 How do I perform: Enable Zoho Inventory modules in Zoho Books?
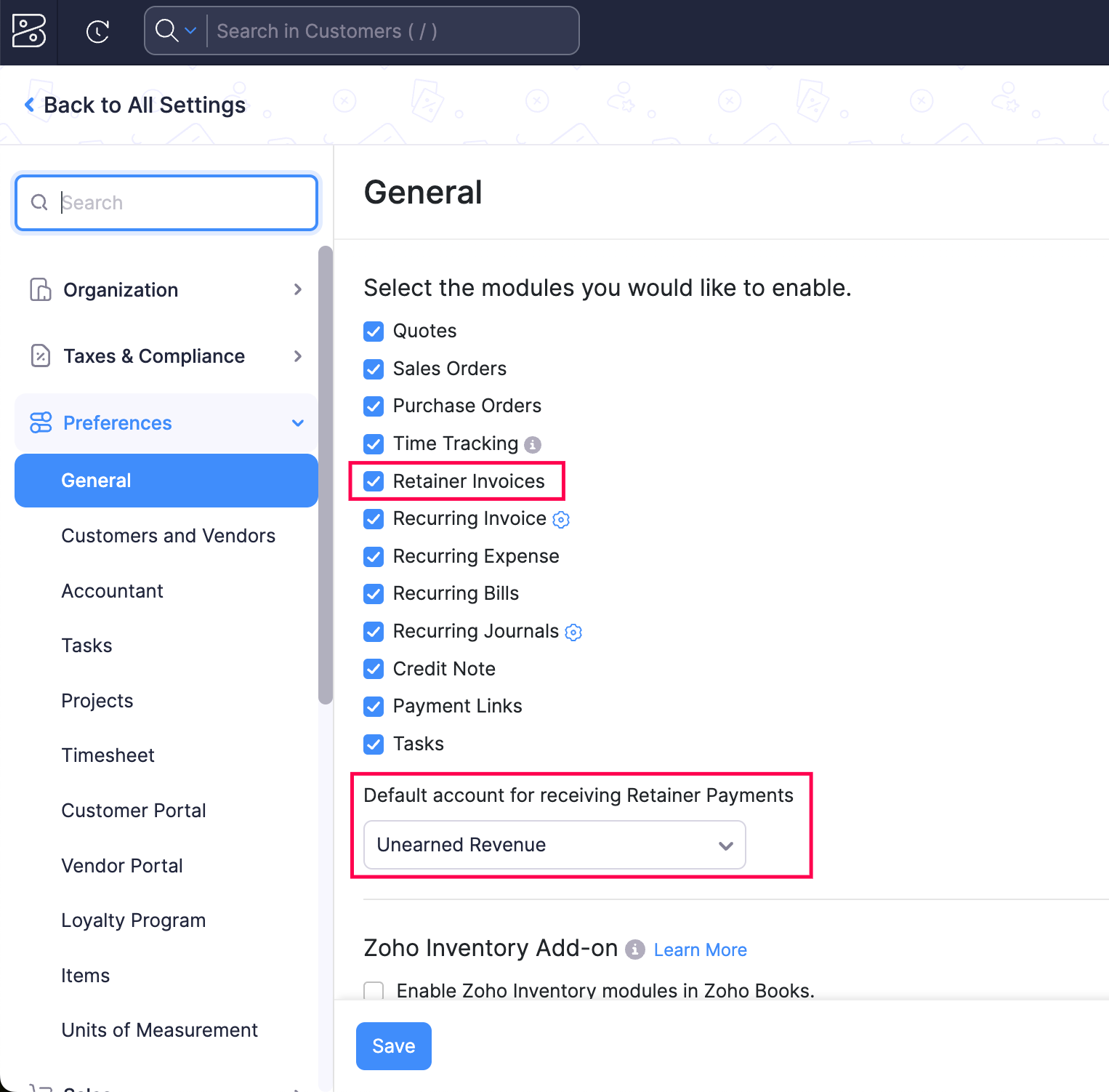[x=373, y=990]
